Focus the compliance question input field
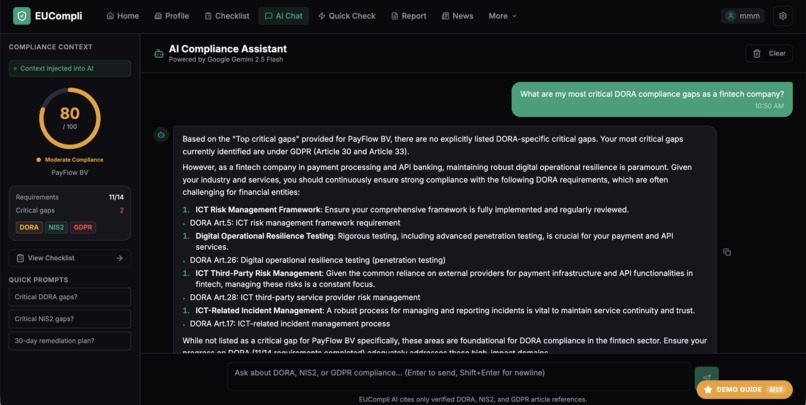 pos(459,376)
